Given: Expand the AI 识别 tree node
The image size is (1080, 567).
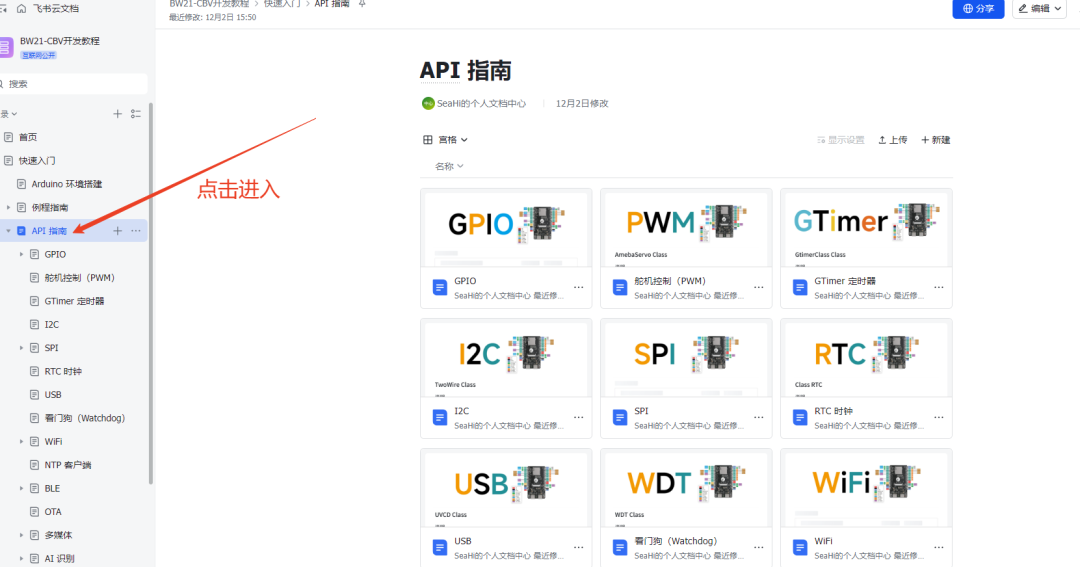Looking at the screenshot, I should tap(21, 559).
